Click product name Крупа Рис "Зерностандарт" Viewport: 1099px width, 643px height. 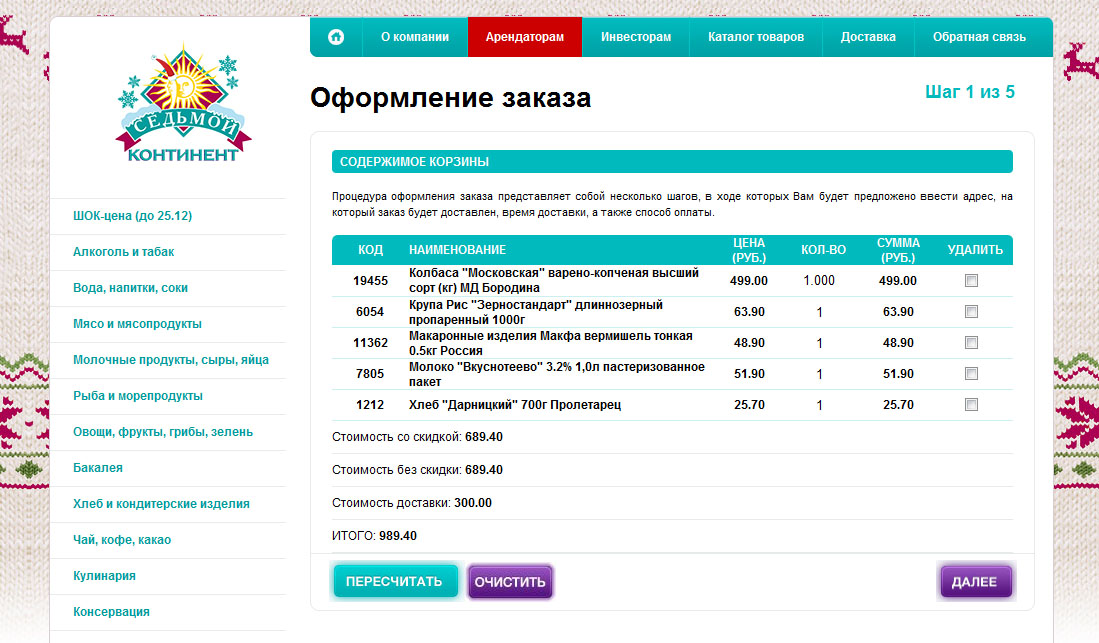pyautogui.click(x=535, y=311)
